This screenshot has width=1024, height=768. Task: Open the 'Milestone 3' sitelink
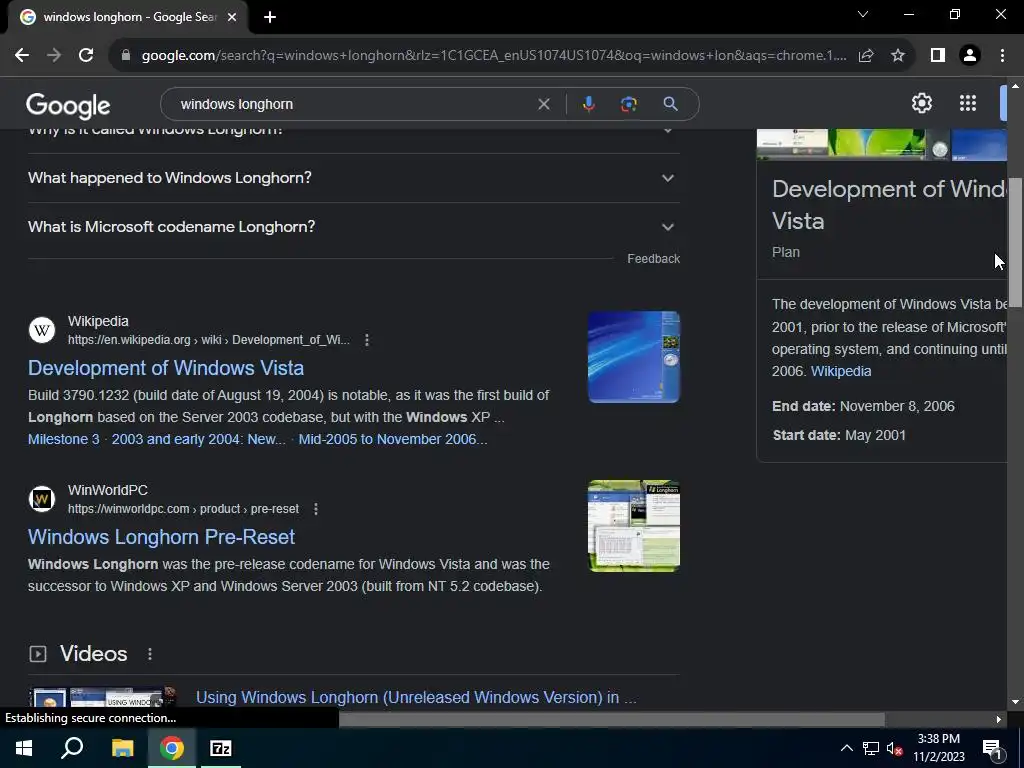coord(63,439)
